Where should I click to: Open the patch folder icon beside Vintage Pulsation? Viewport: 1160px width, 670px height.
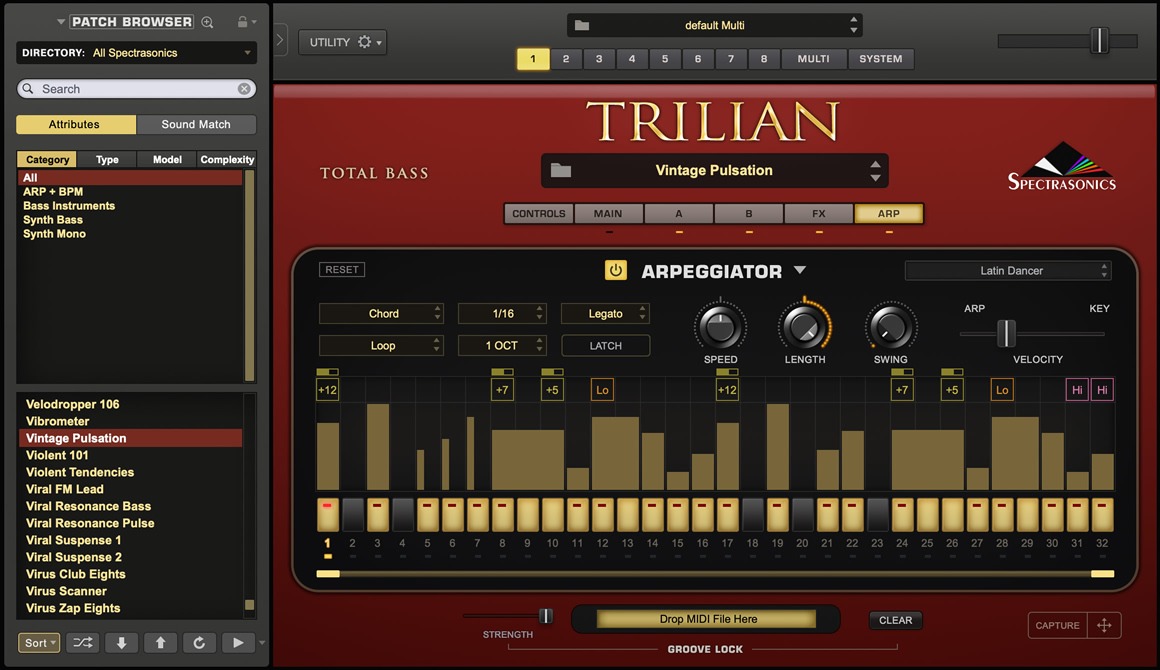point(561,171)
